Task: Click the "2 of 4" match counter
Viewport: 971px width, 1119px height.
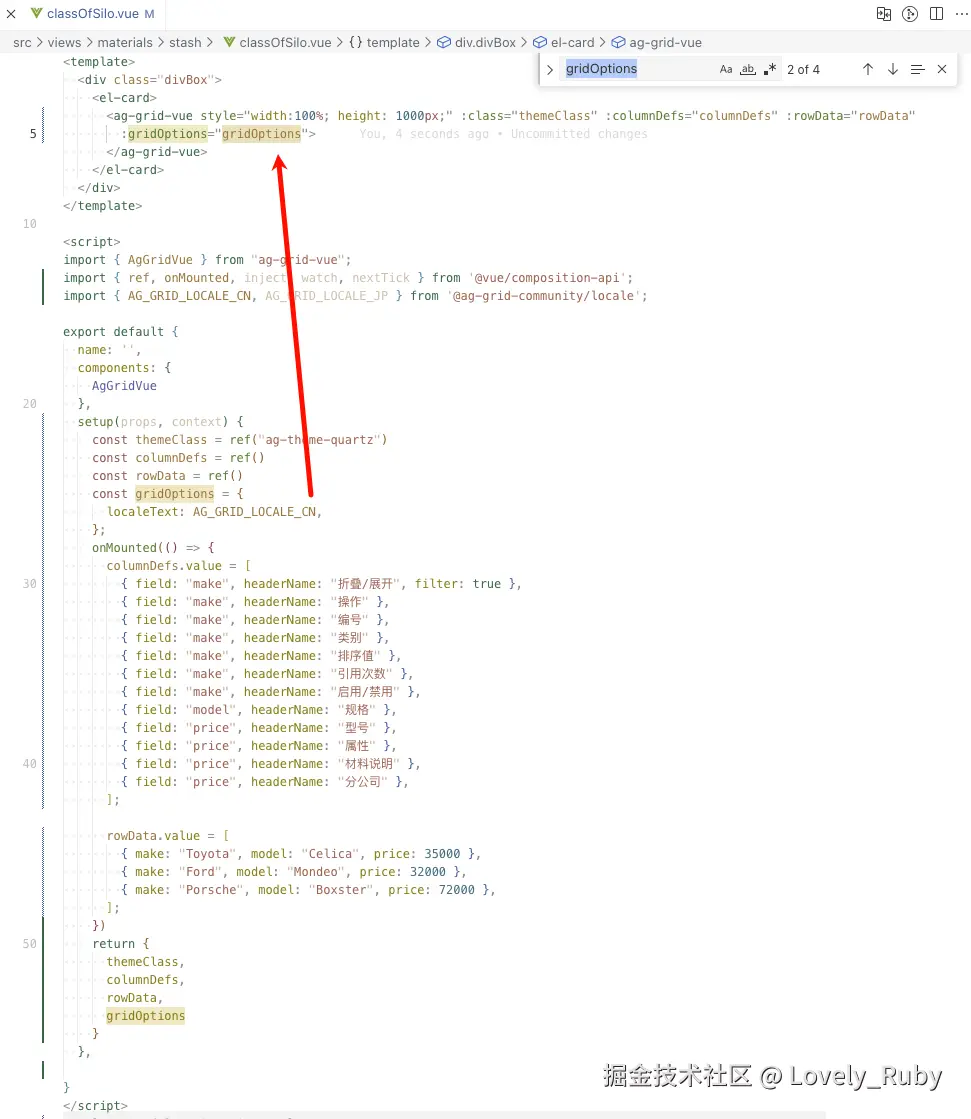Action: coord(803,69)
